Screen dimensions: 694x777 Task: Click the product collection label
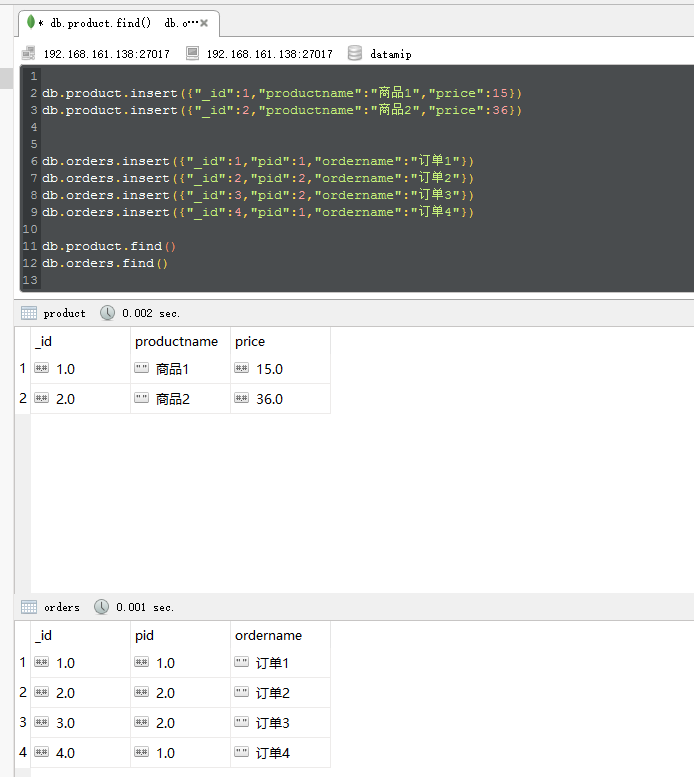pyautogui.click(x=64, y=313)
